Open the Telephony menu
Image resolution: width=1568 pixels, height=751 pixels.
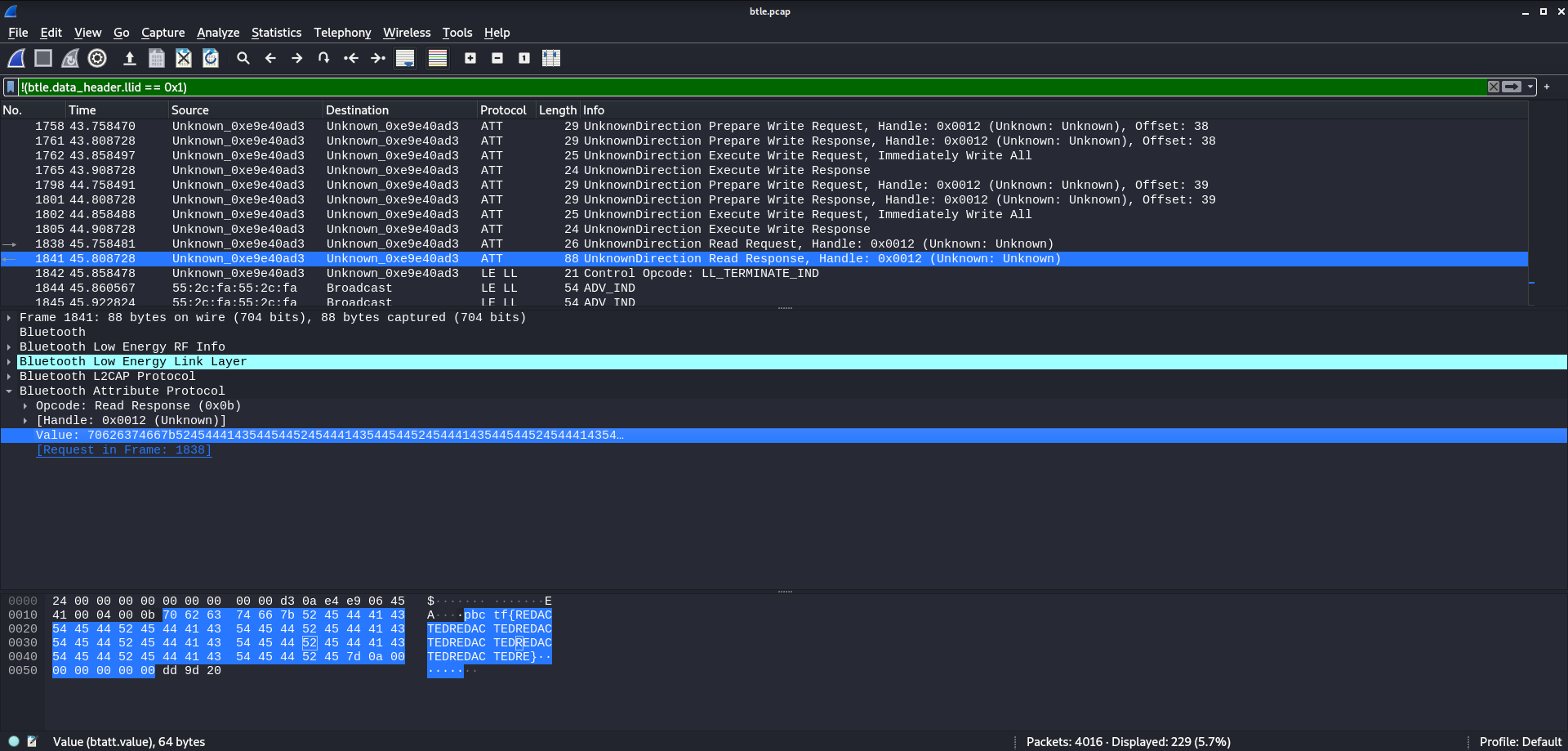342,33
